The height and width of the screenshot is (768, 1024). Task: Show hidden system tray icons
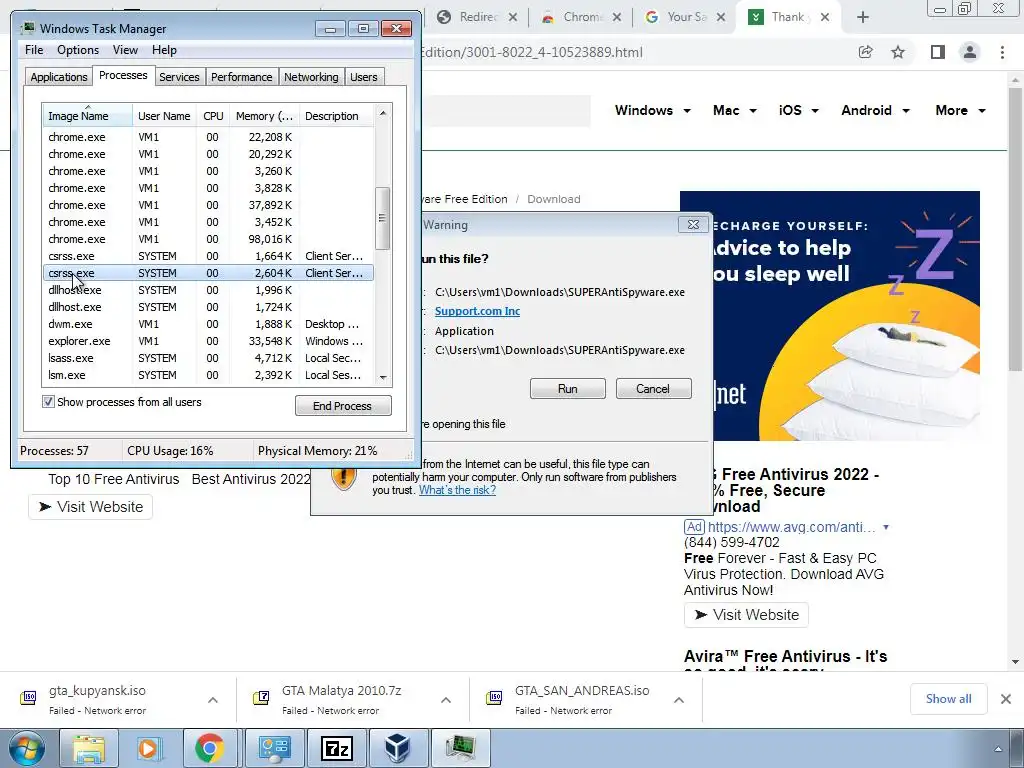pyautogui.click(x=998, y=749)
